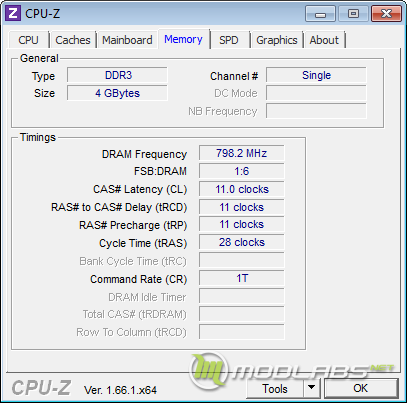Close the CPU-Z window

pos(386,14)
